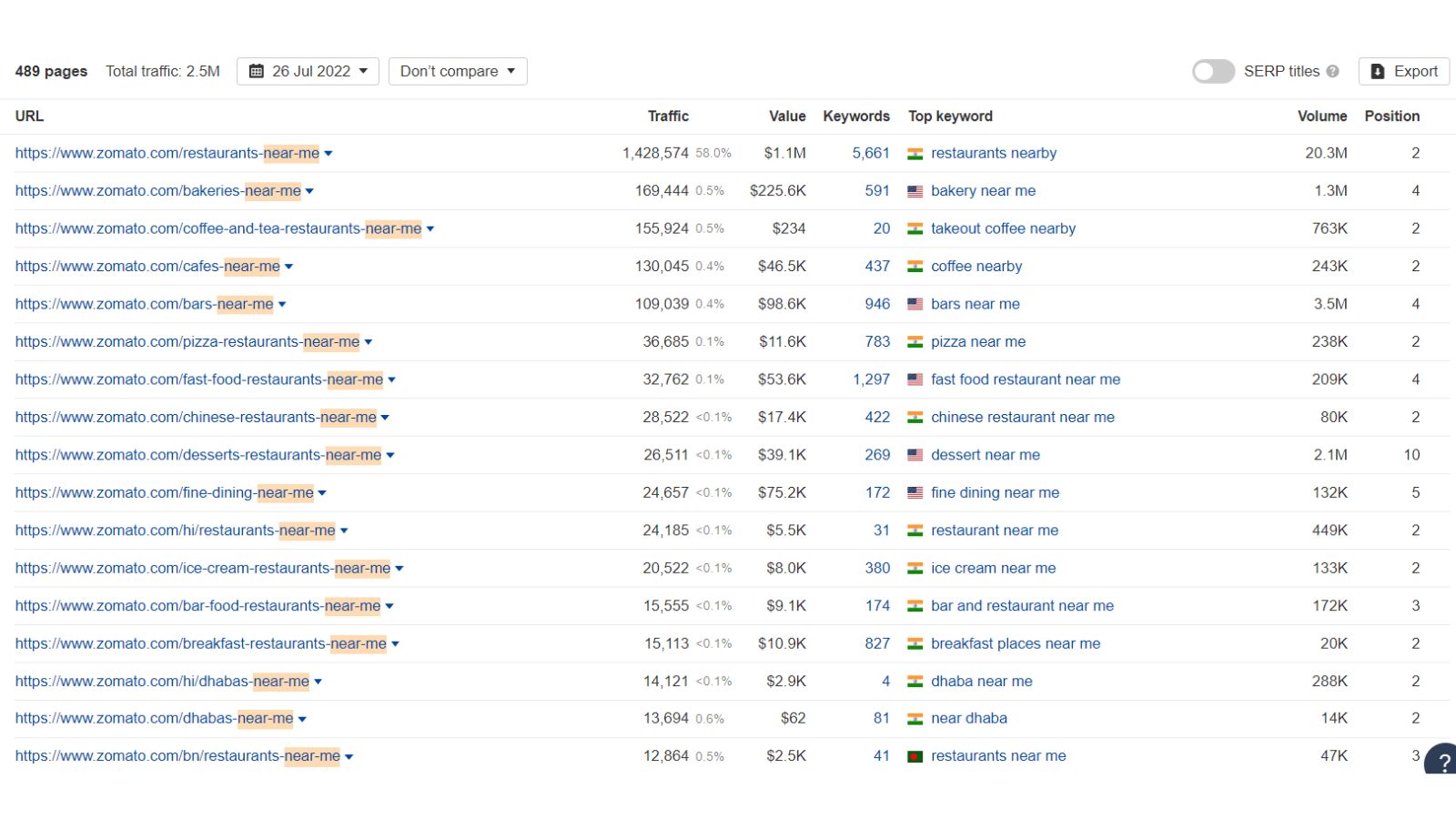Viewport: 1456px width, 819px height.
Task: Open the desserts-restaurants-near-me URL
Action: (198, 455)
